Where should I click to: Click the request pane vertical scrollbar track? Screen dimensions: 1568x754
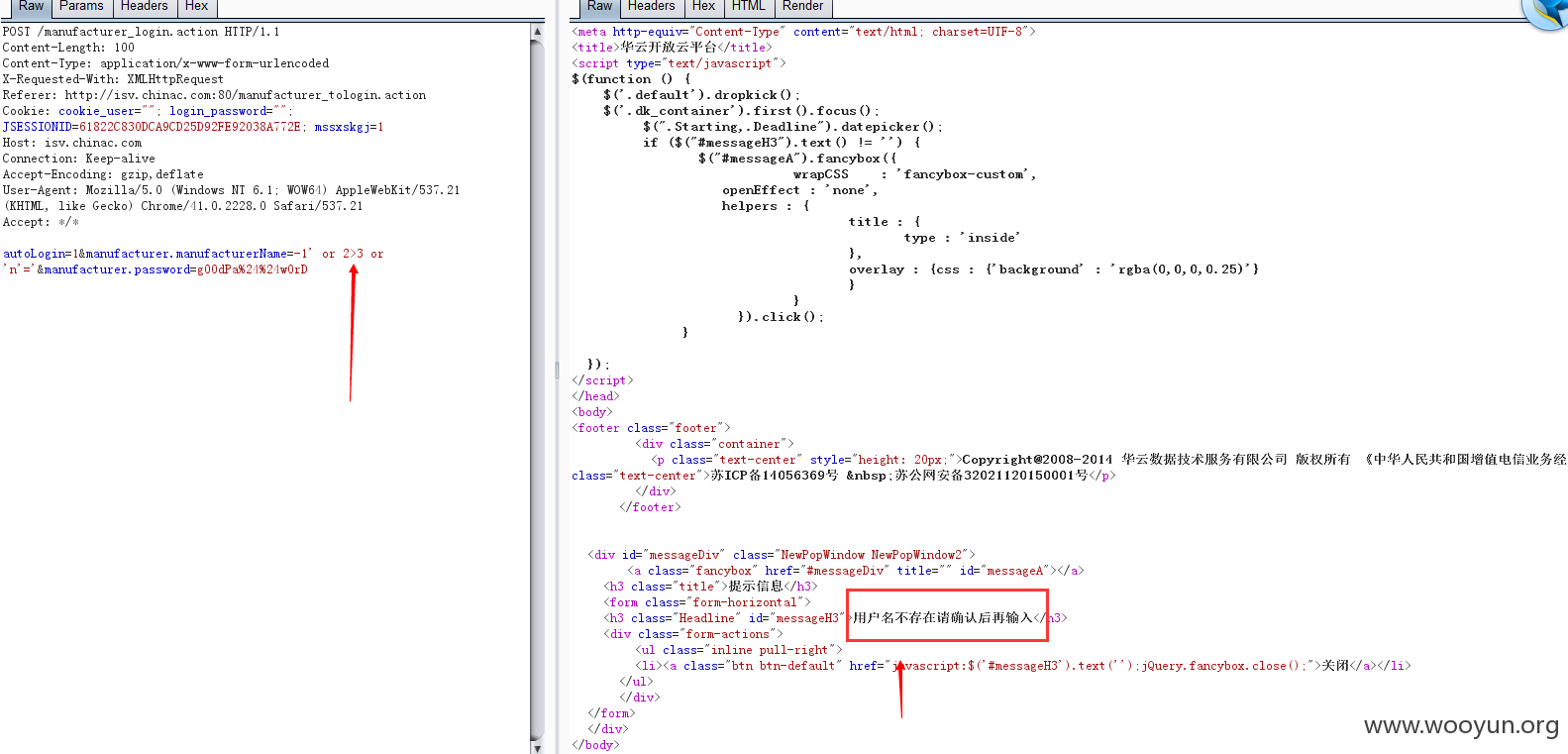pos(537,388)
